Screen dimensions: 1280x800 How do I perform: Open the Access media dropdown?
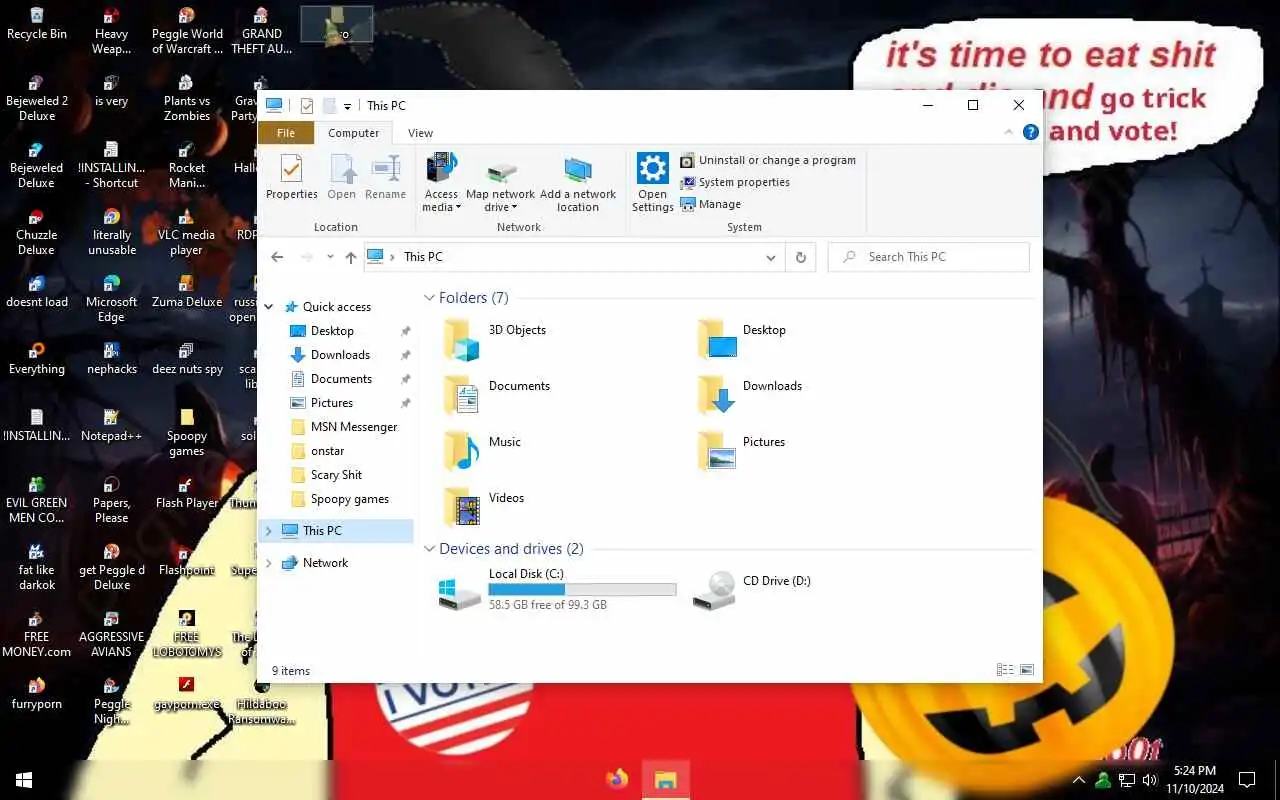click(x=441, y=183)
